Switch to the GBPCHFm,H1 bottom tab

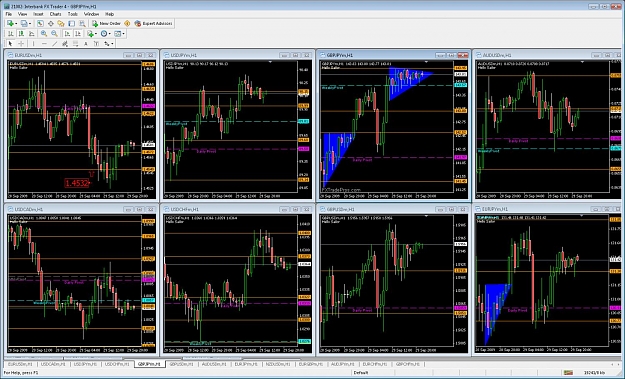pyautogui.click(x=407, y=364)
